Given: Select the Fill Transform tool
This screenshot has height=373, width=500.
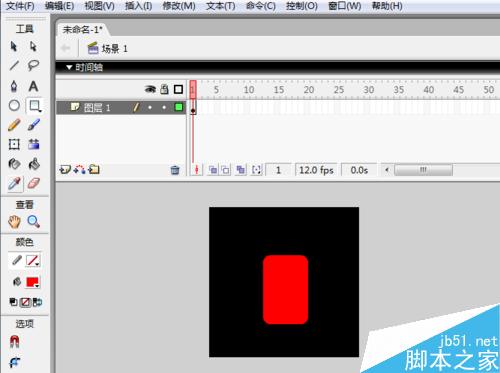Looking at the screenshot, I should point(34,144).
